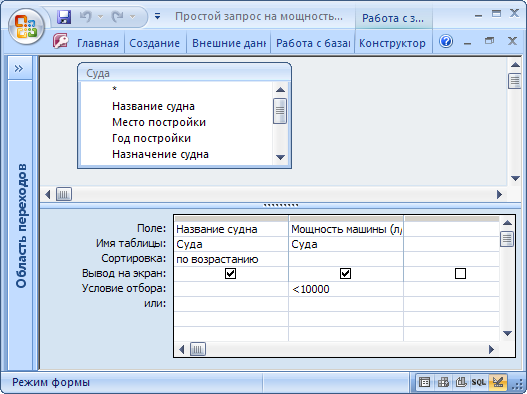Select the Название судна field in Суда list
This screenshot has width=527, height=394.
153,106
